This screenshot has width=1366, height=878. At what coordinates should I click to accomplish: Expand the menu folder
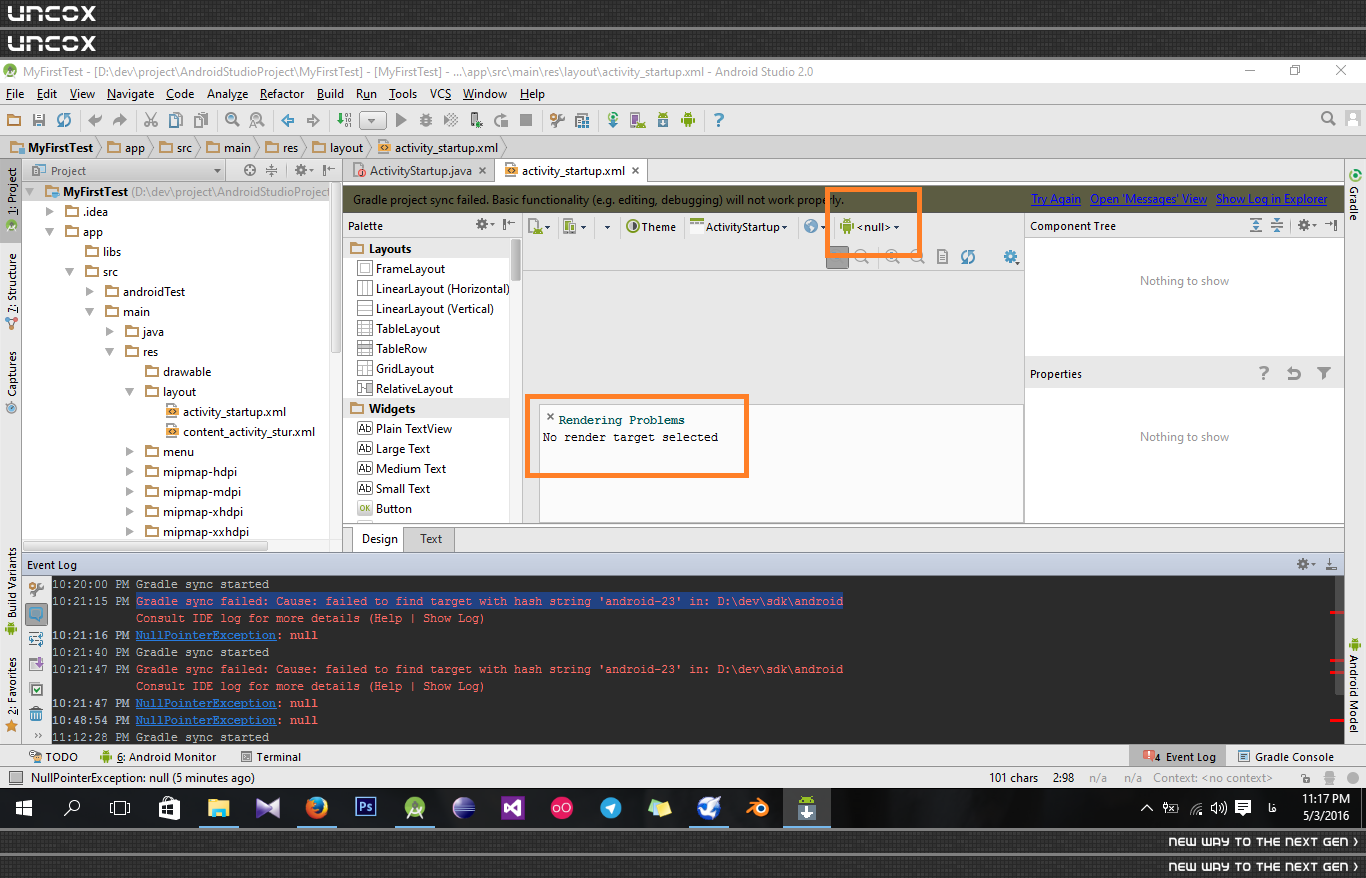[130, 451]
